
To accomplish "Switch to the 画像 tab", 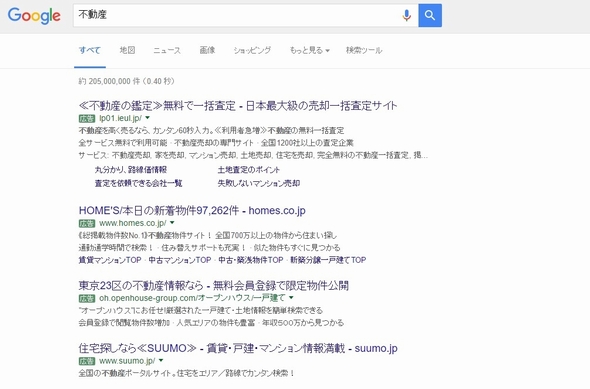I will (207, 50).
